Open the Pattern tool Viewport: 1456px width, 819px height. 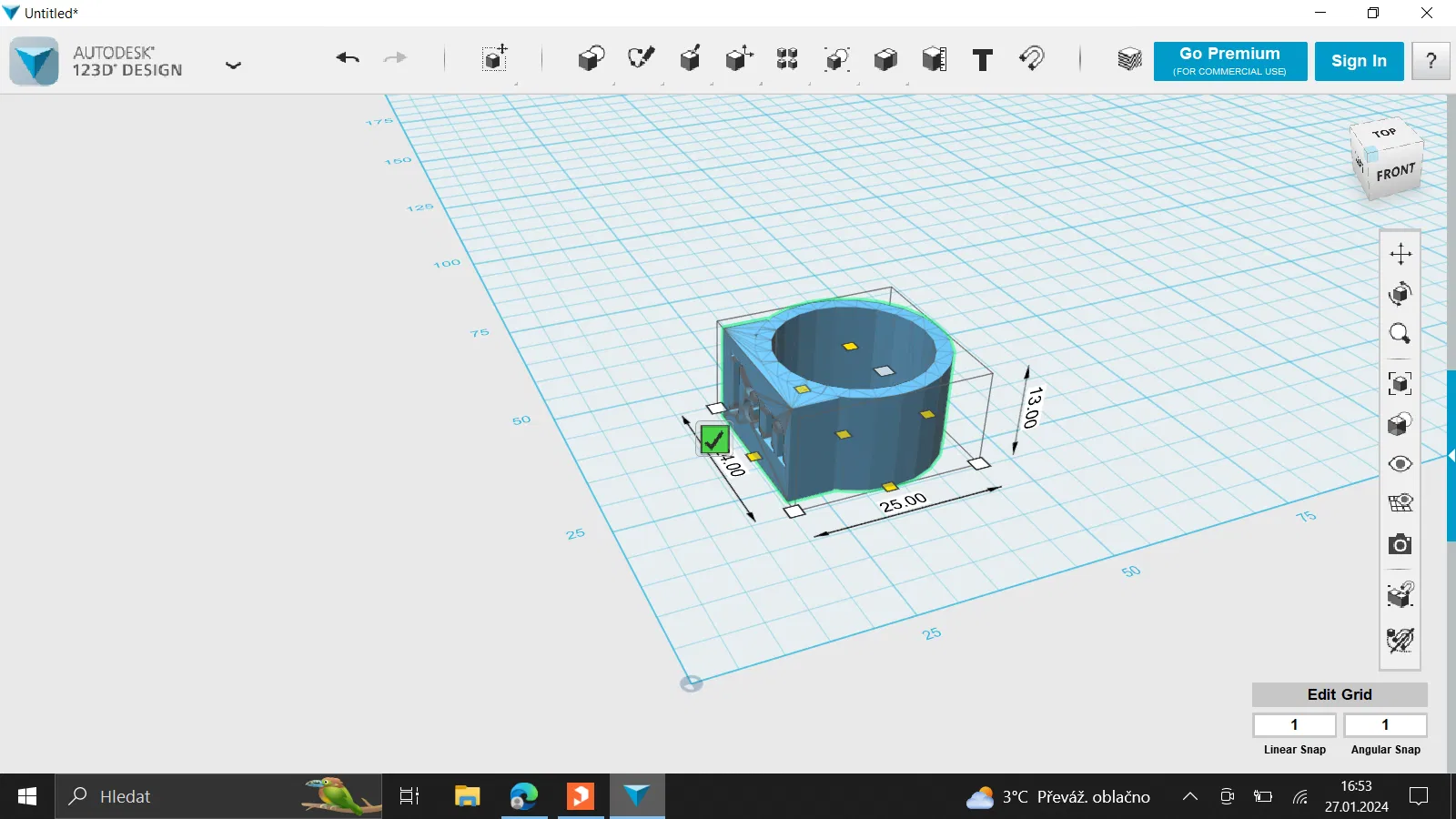point(787,60)
